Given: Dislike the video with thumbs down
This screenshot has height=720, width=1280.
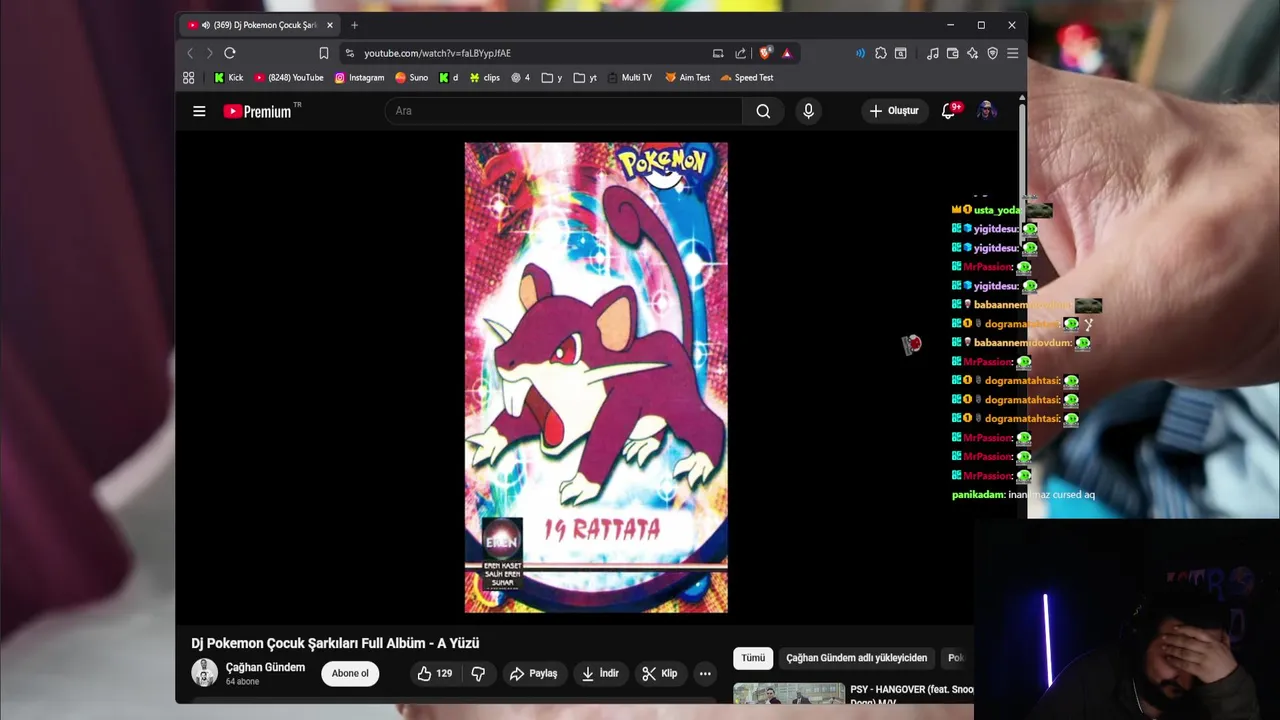Looking at the screenshot, I should click(478, 674).
